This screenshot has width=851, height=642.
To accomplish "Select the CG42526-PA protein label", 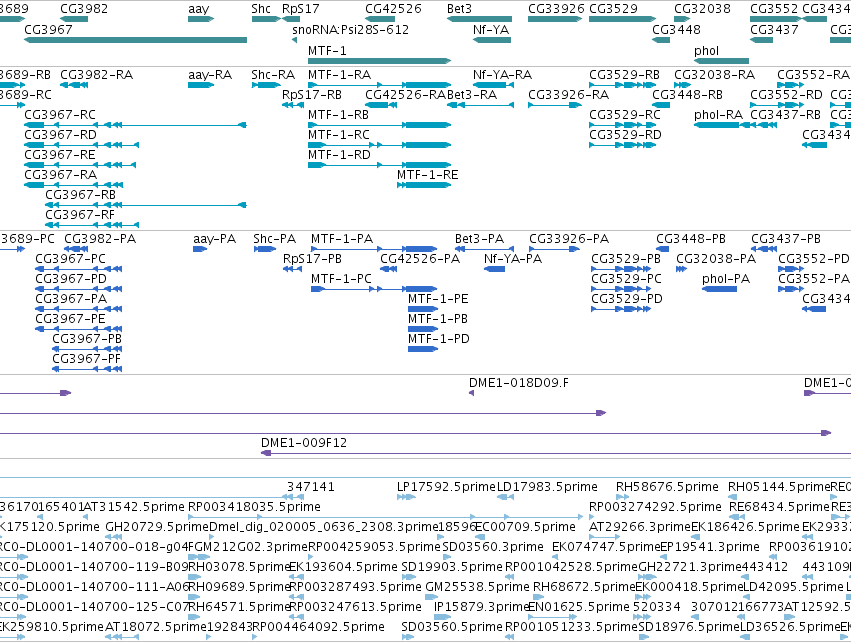I will 420,258.
